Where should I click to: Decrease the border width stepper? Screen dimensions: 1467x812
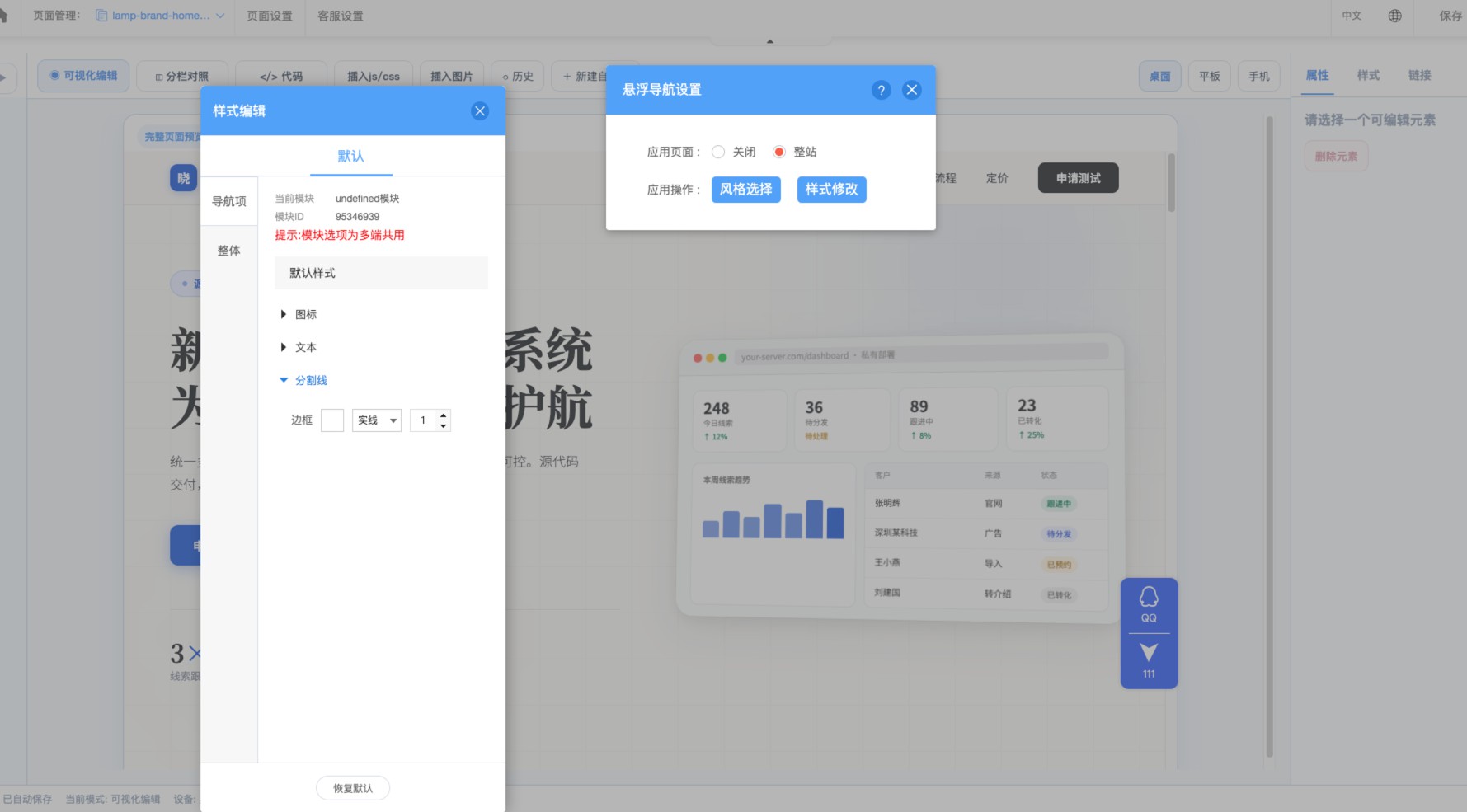tap(444, 426)
